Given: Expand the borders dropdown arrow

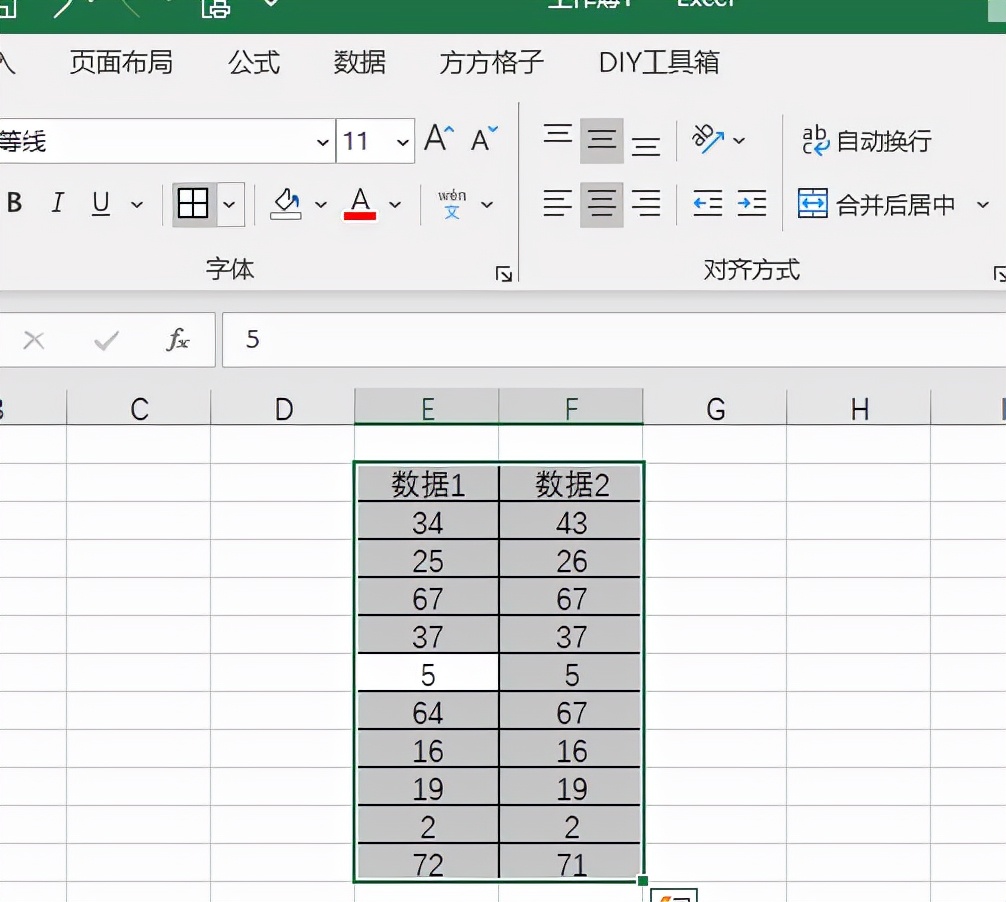Looking at the screenshot, I should pyautogui.click(x=230, y=205).
